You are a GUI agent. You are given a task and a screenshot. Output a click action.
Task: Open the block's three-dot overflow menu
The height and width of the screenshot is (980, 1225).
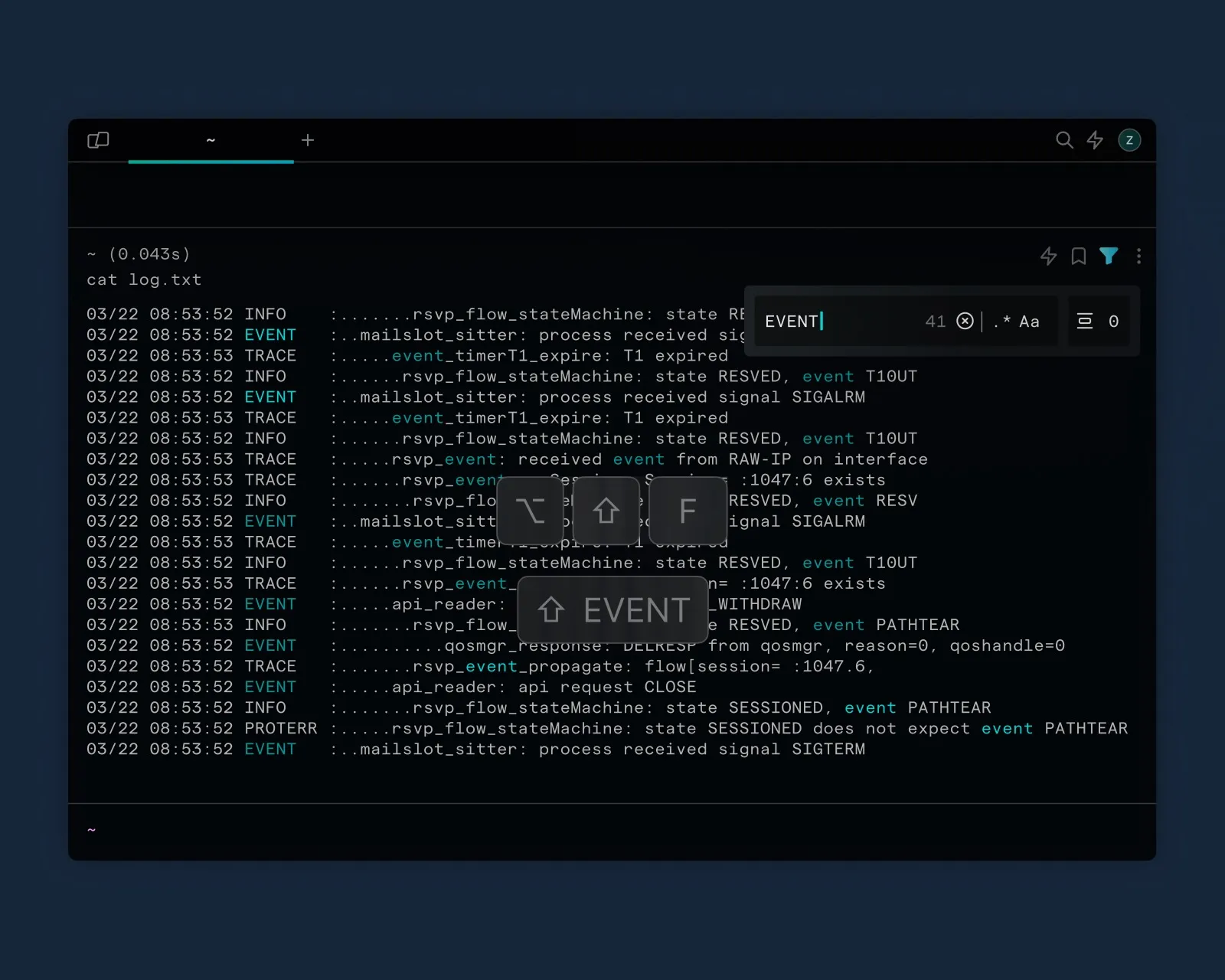click(x=1139, y=256)
